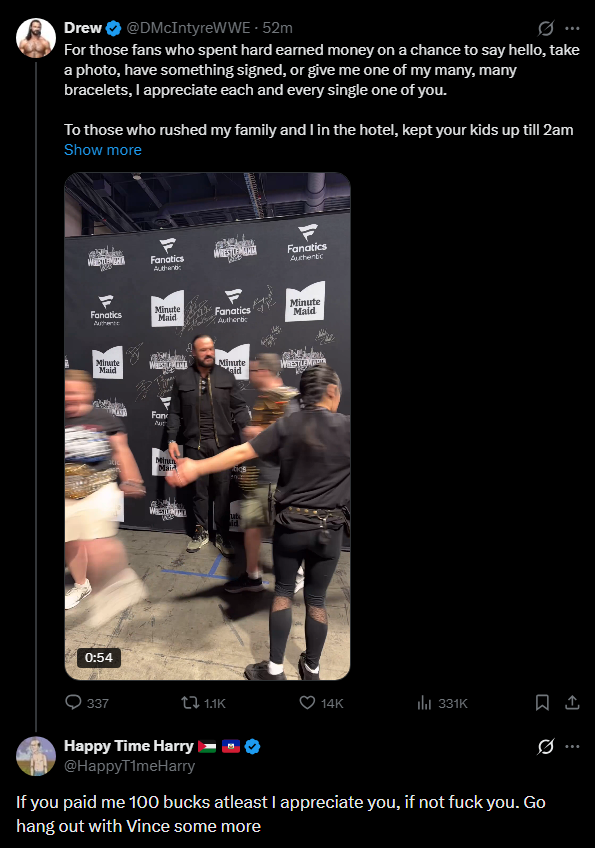Click Drew's blue verified badge
Screen dimensions: 595x848
pos(114,28)
